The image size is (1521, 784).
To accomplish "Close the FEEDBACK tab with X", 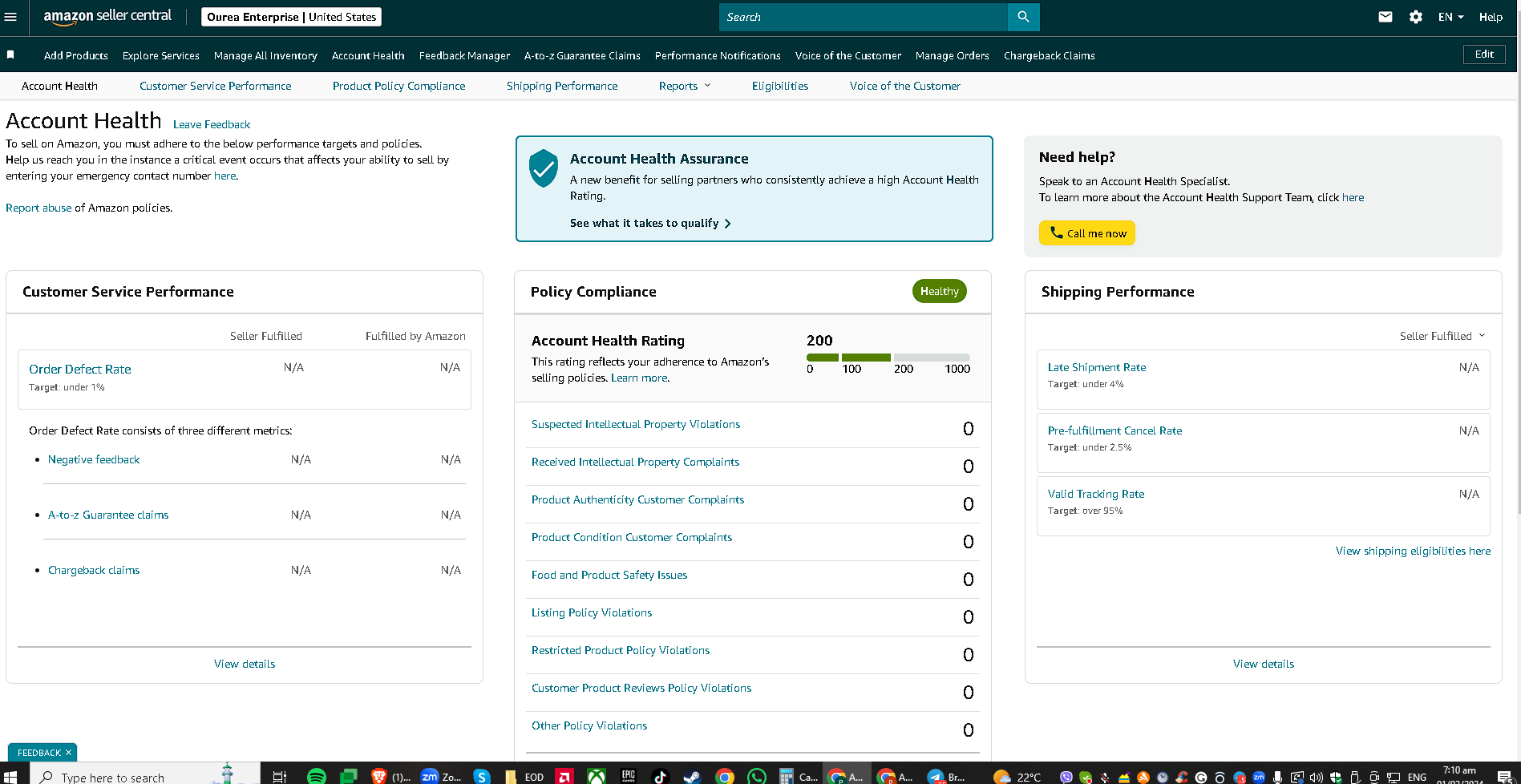I will click(69, 753).
